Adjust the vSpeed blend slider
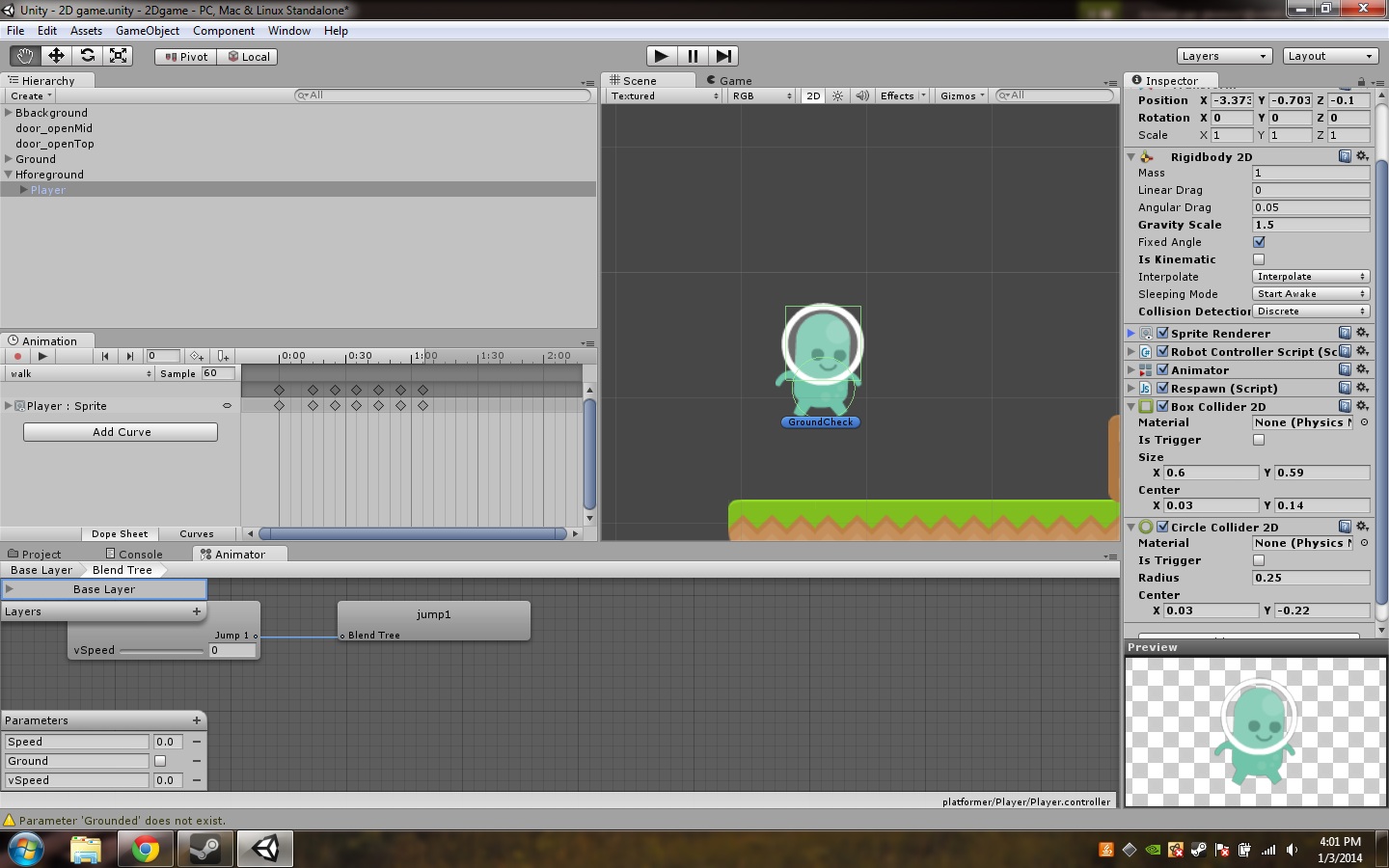 (161, 651)
